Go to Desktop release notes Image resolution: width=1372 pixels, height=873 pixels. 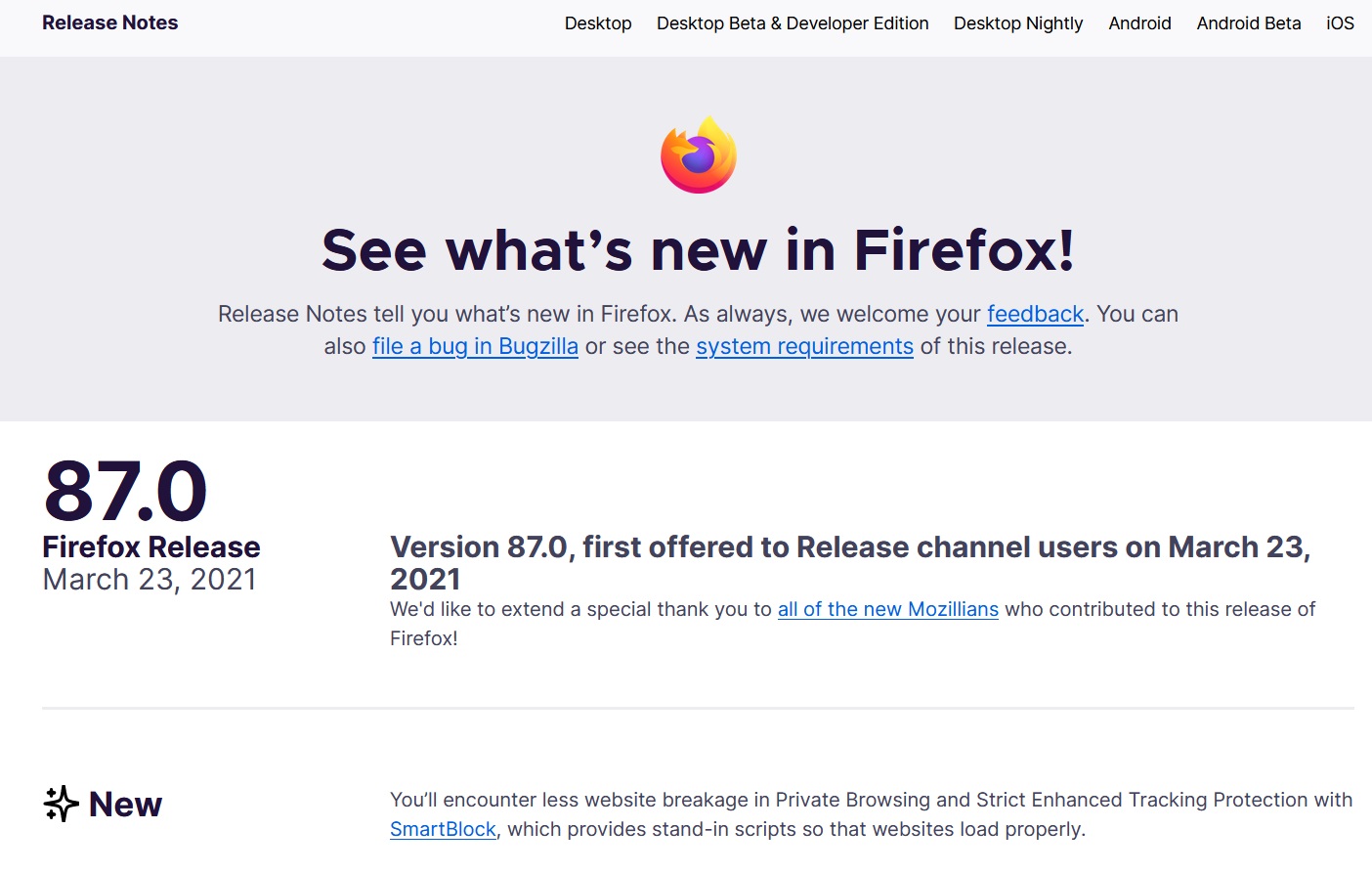[x=598, y=23]
